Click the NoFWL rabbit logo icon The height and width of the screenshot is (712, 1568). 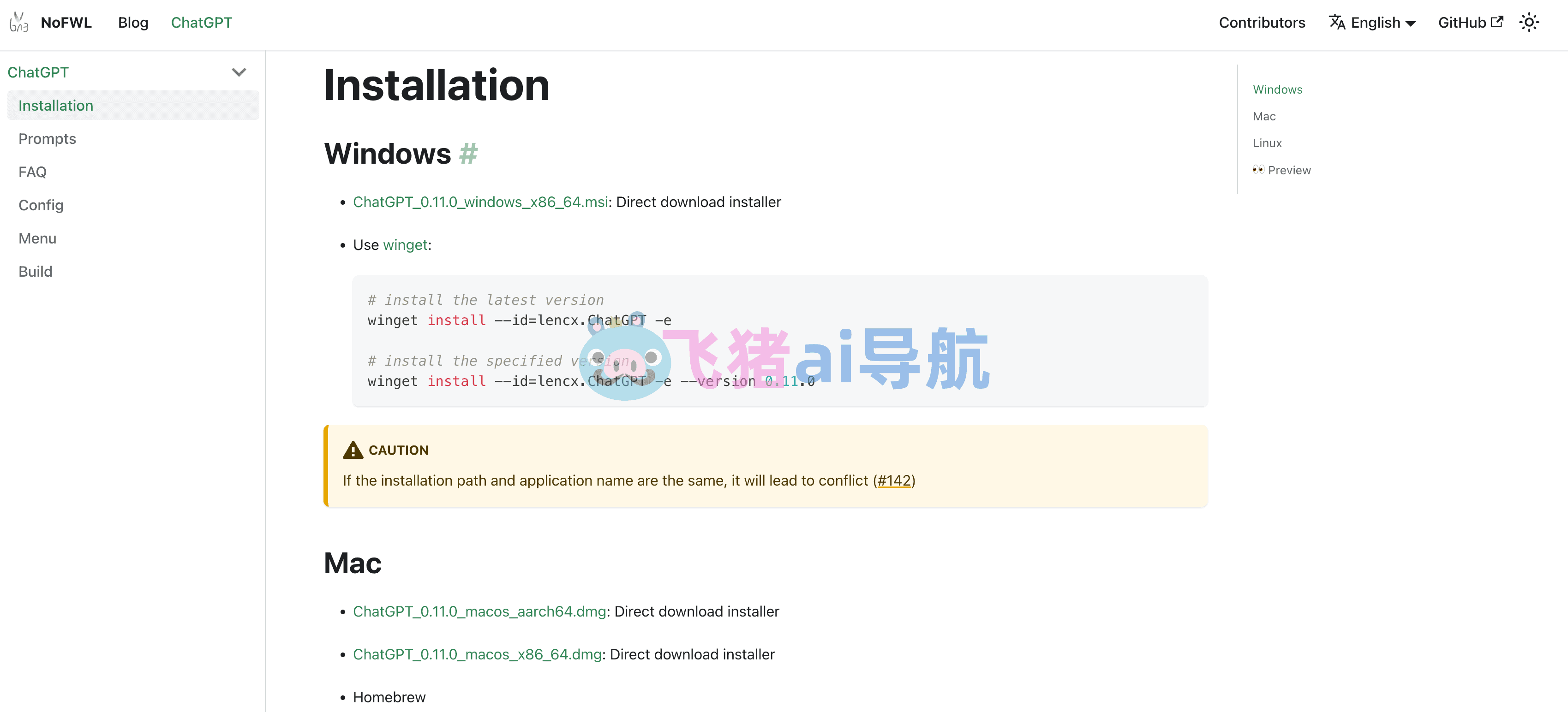coord(19,23)
